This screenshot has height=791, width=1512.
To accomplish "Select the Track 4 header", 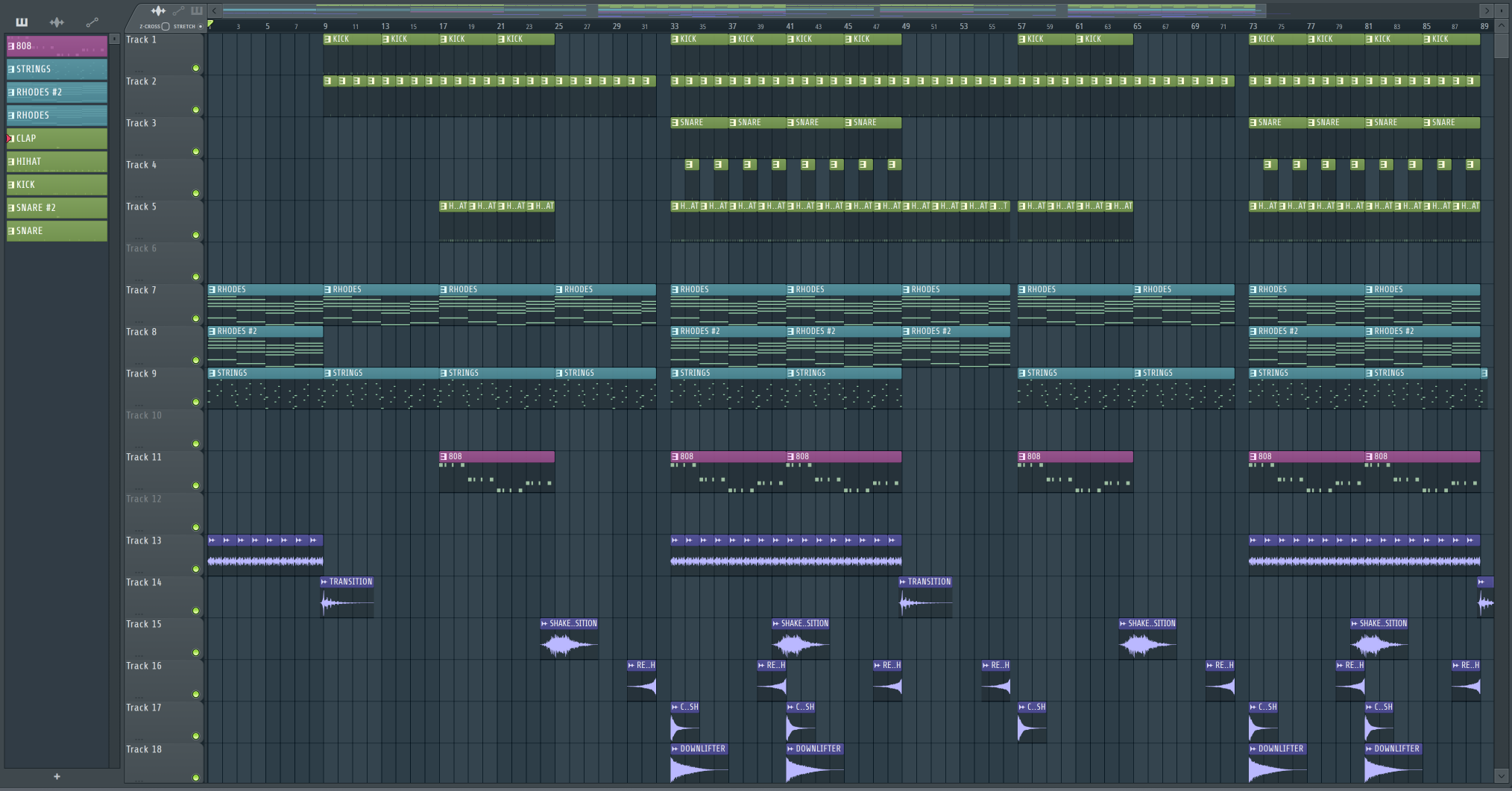I will (164, 179).
